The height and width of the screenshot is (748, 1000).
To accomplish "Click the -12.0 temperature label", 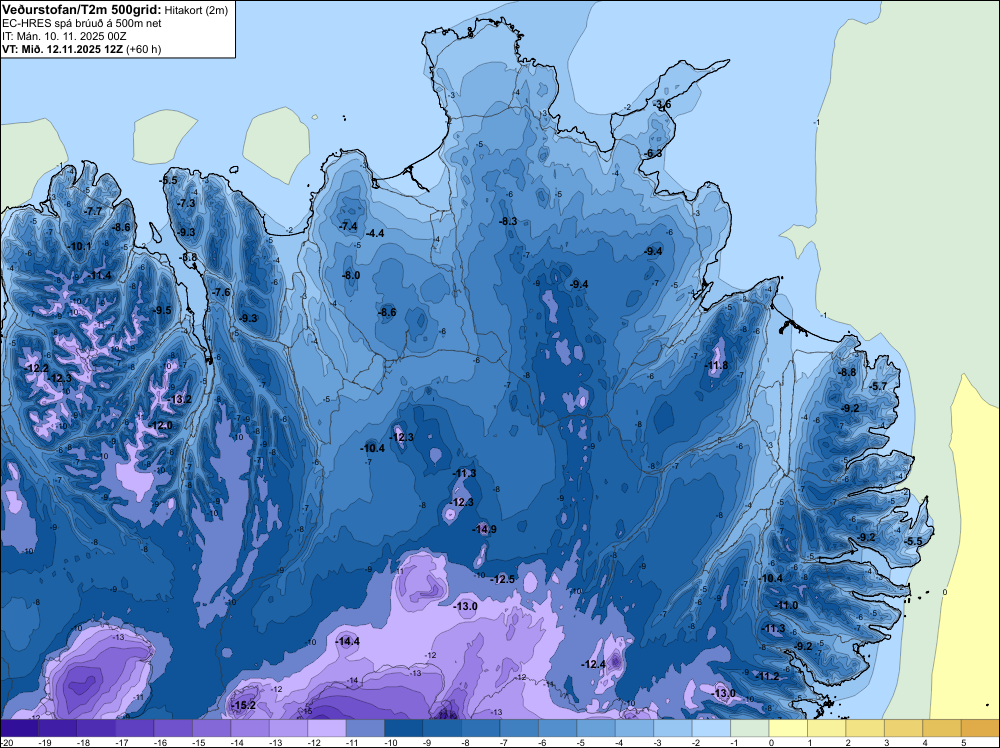I will pos(160,425).
